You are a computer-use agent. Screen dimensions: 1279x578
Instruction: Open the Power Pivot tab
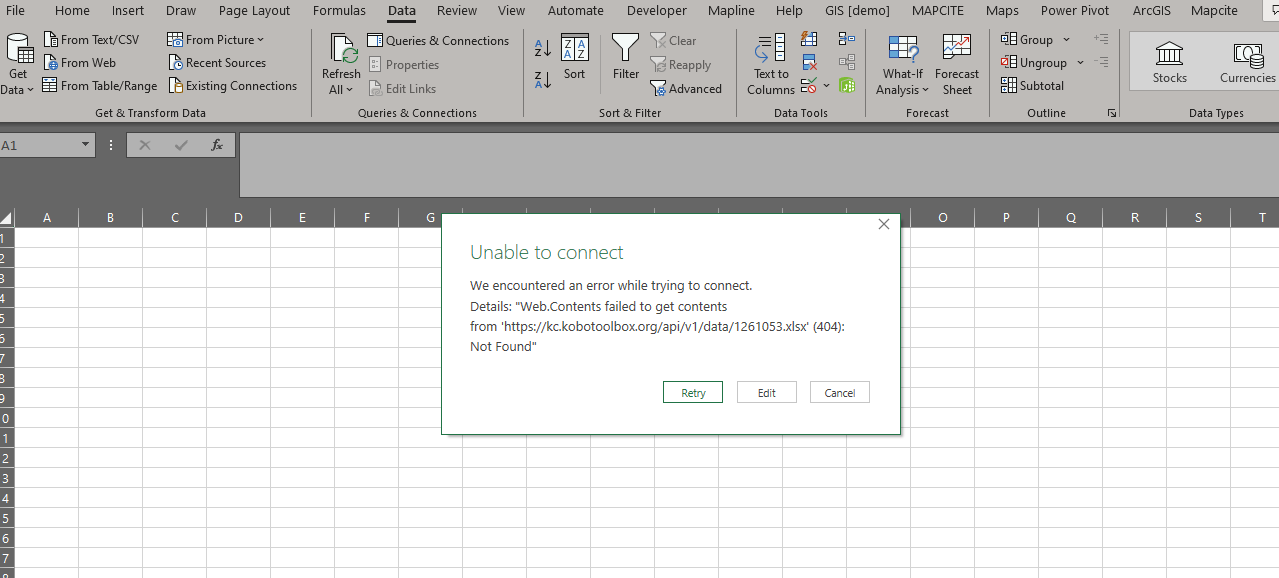click(1074, 11)
